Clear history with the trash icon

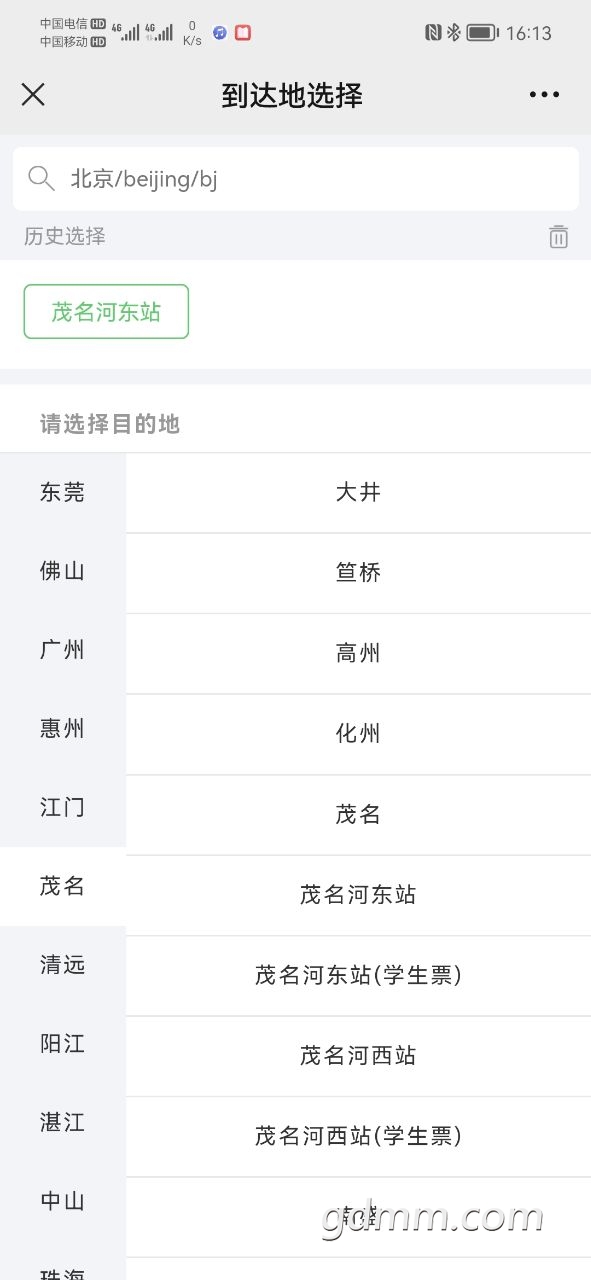(x=558, y=237)
